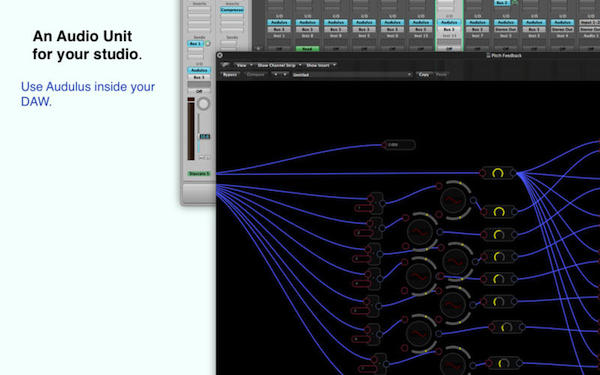Open Bus 3 output on highlighted mixer channel
Image resolution: width=600 pixels, height=375 pixels.
point(449,29)
